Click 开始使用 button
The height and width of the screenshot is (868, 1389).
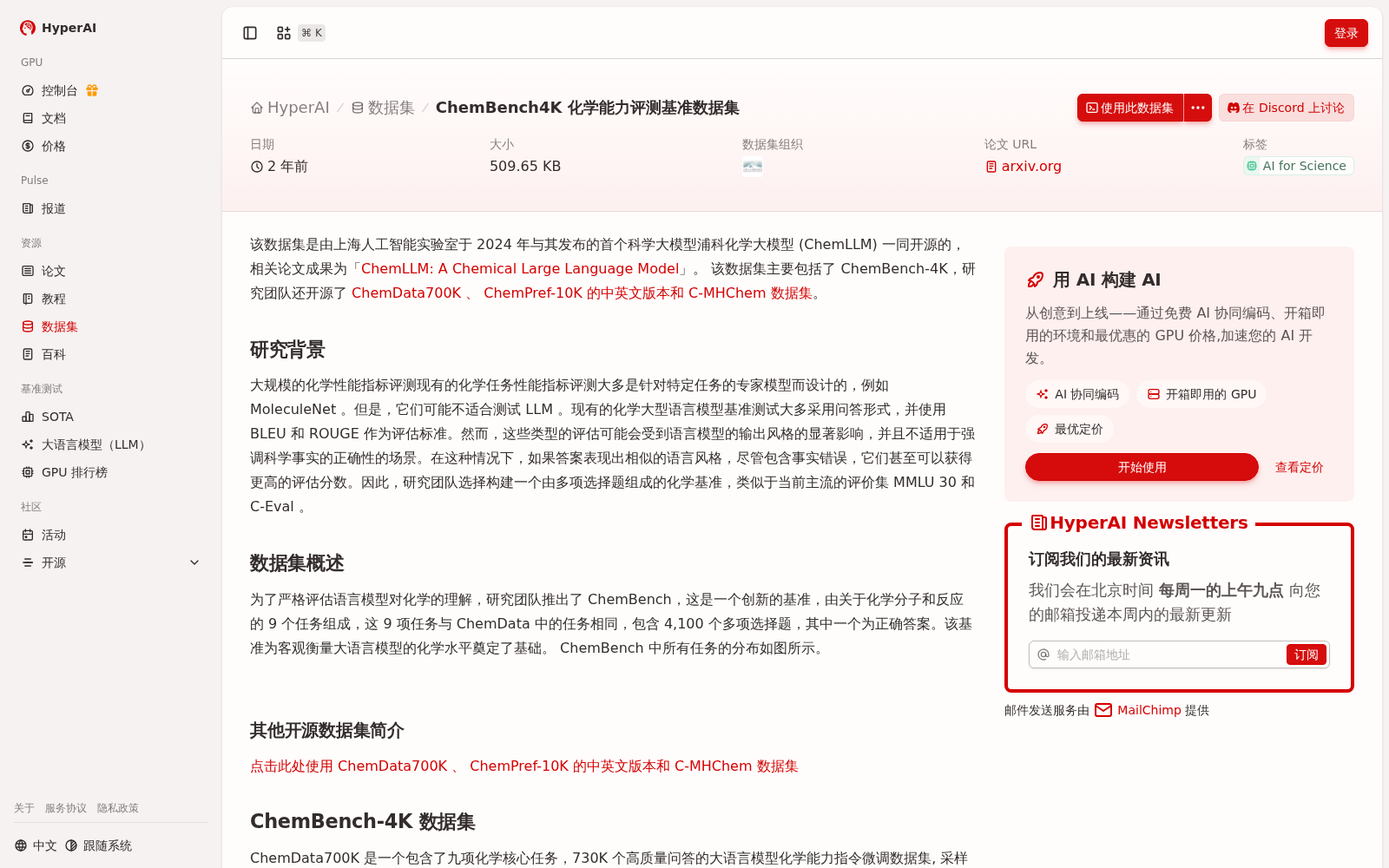point(1142,467)
